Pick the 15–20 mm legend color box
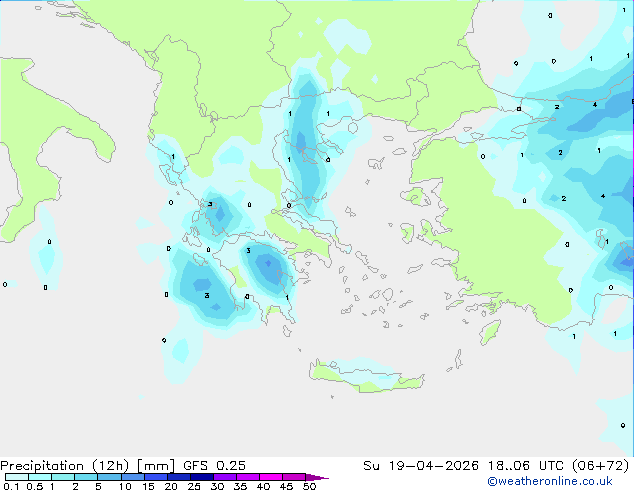 tap(155, 477)
